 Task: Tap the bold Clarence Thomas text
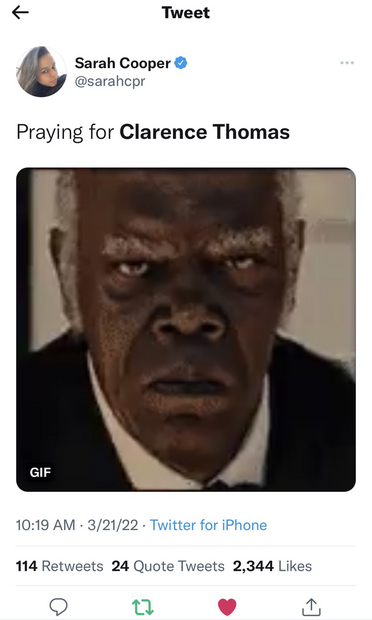(204, 132)
